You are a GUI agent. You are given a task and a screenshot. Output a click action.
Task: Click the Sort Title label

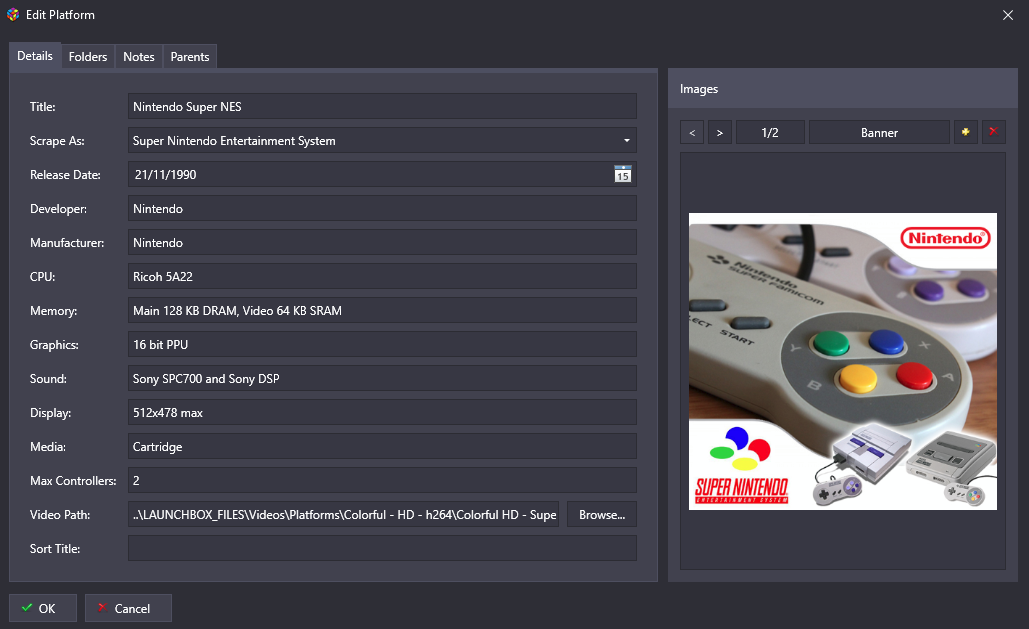point(54,548)
